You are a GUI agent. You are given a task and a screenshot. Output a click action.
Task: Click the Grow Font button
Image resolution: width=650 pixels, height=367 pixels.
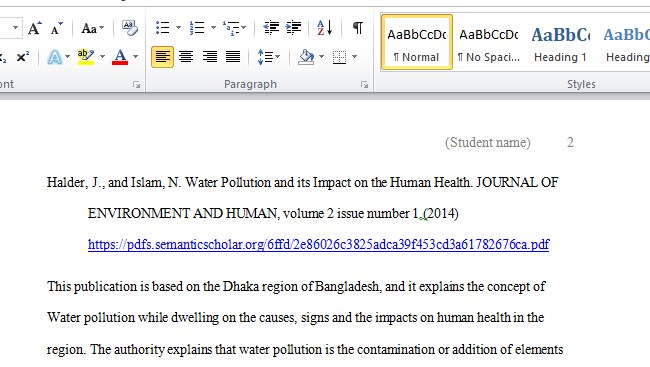(35, 28)
